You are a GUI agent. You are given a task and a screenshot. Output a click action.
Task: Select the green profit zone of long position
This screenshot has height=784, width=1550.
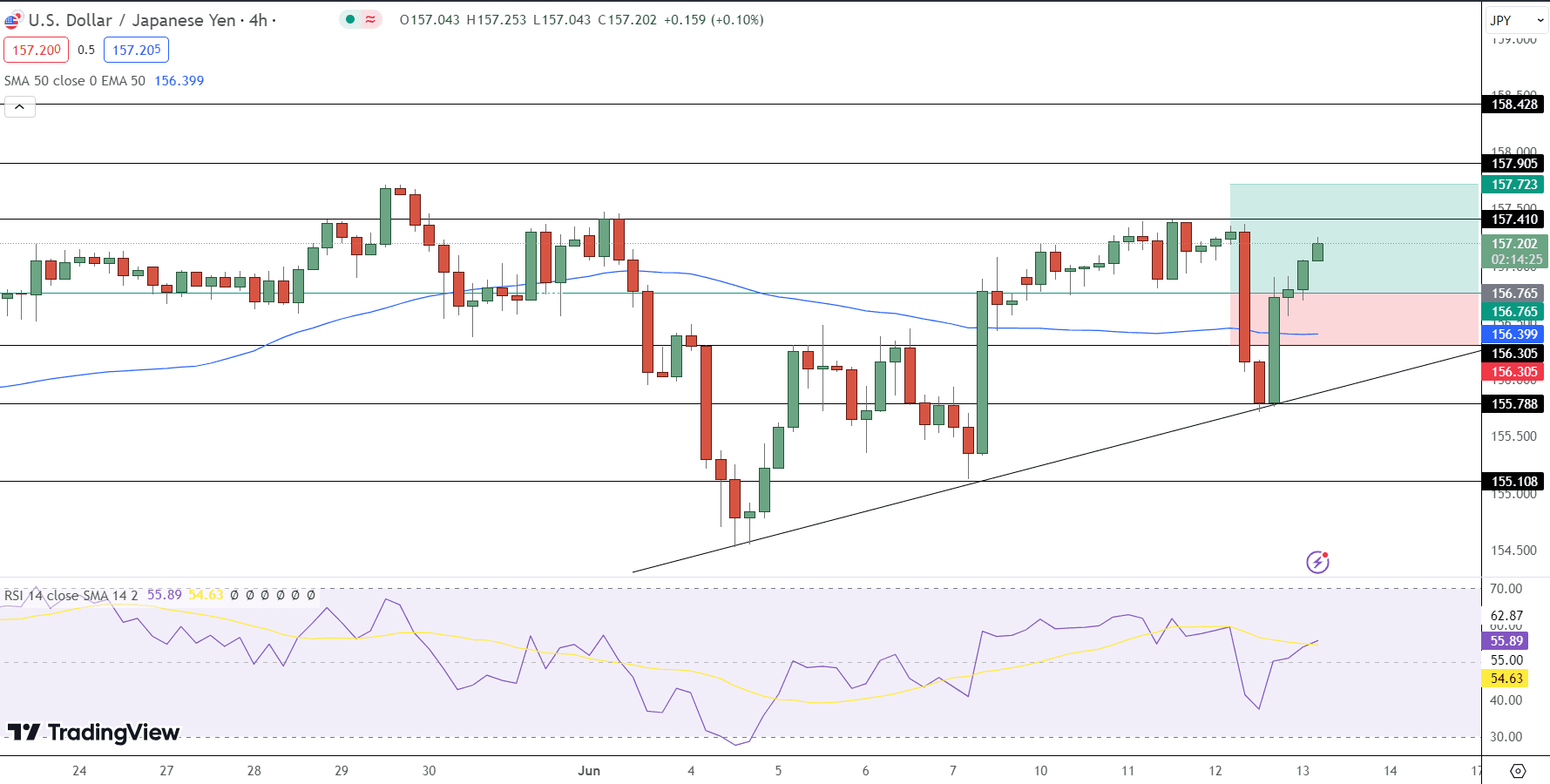point(1354,239)
